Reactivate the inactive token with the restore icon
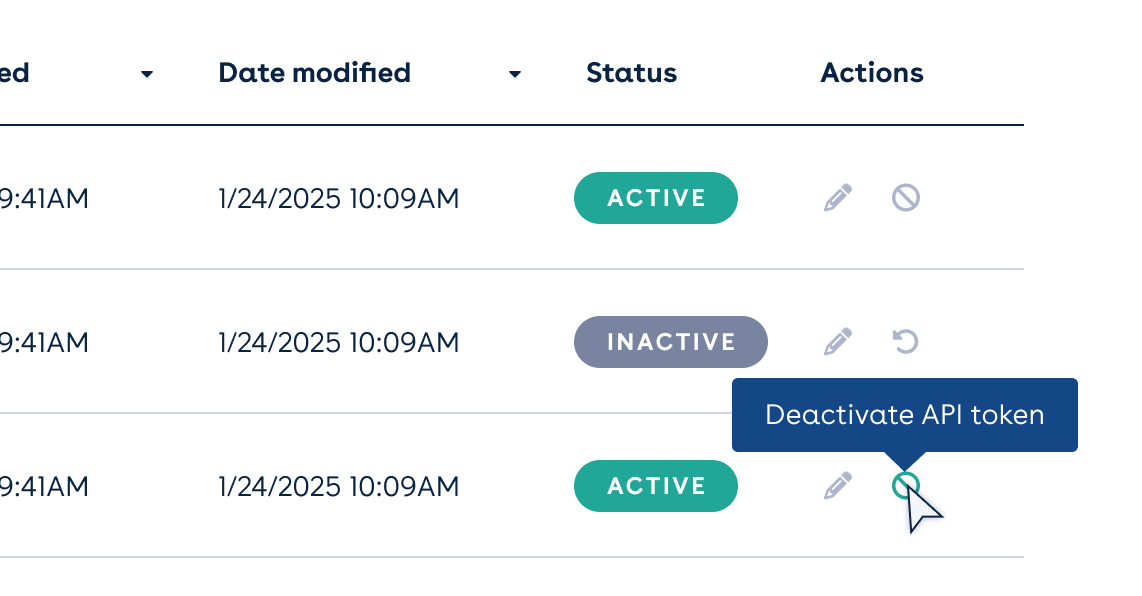The image size is (1142, 596). tap(905, 342)
